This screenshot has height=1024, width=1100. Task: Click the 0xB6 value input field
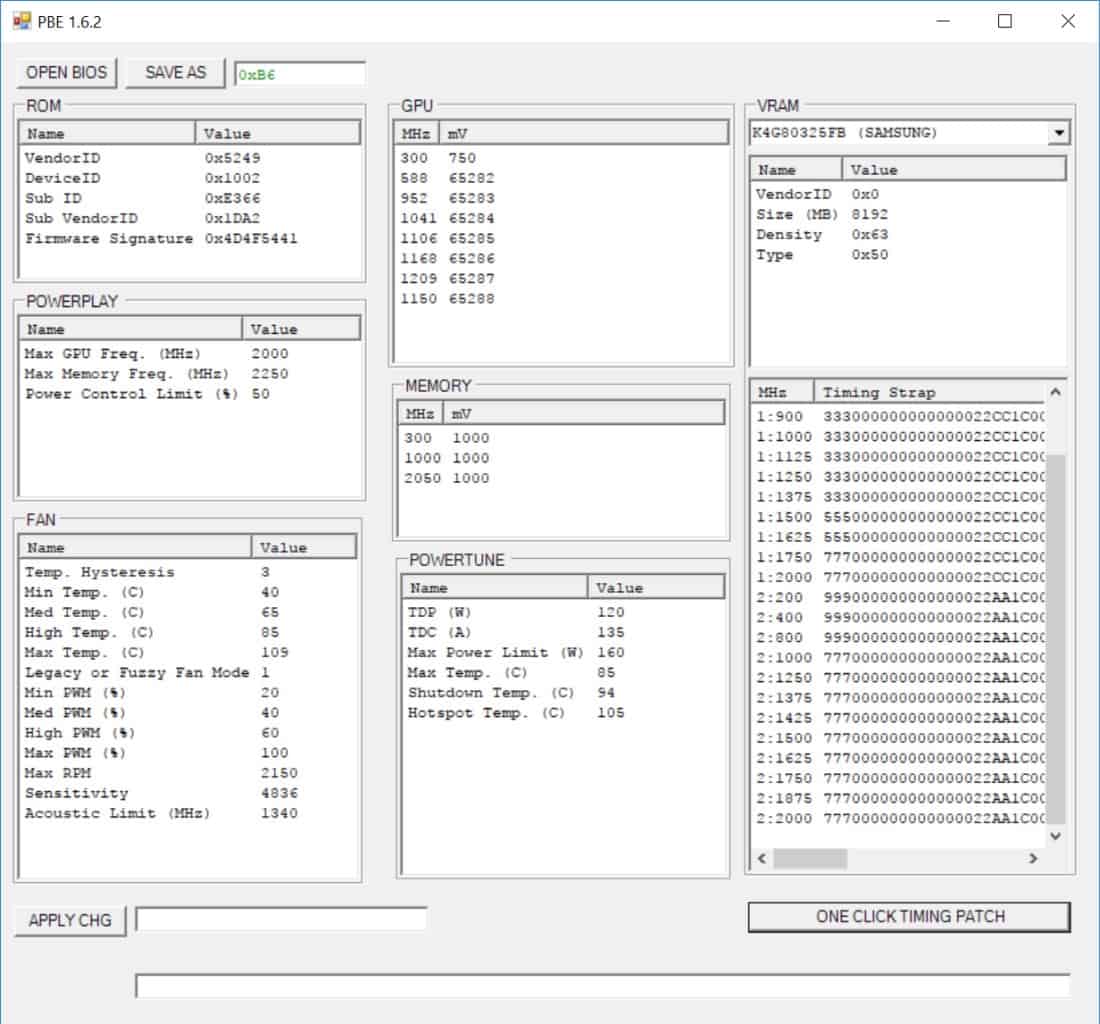coord(297,73)
